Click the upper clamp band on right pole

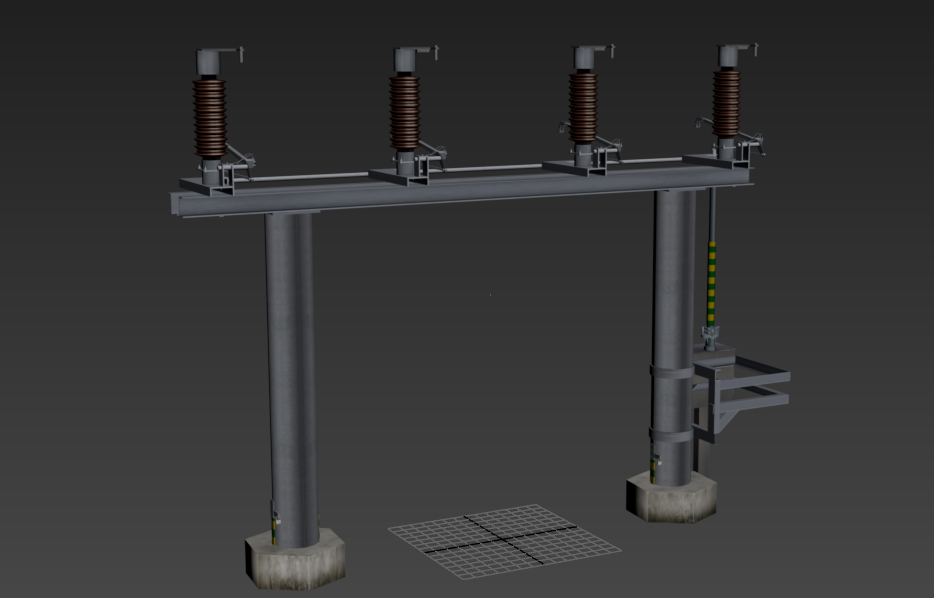(671, 372)
